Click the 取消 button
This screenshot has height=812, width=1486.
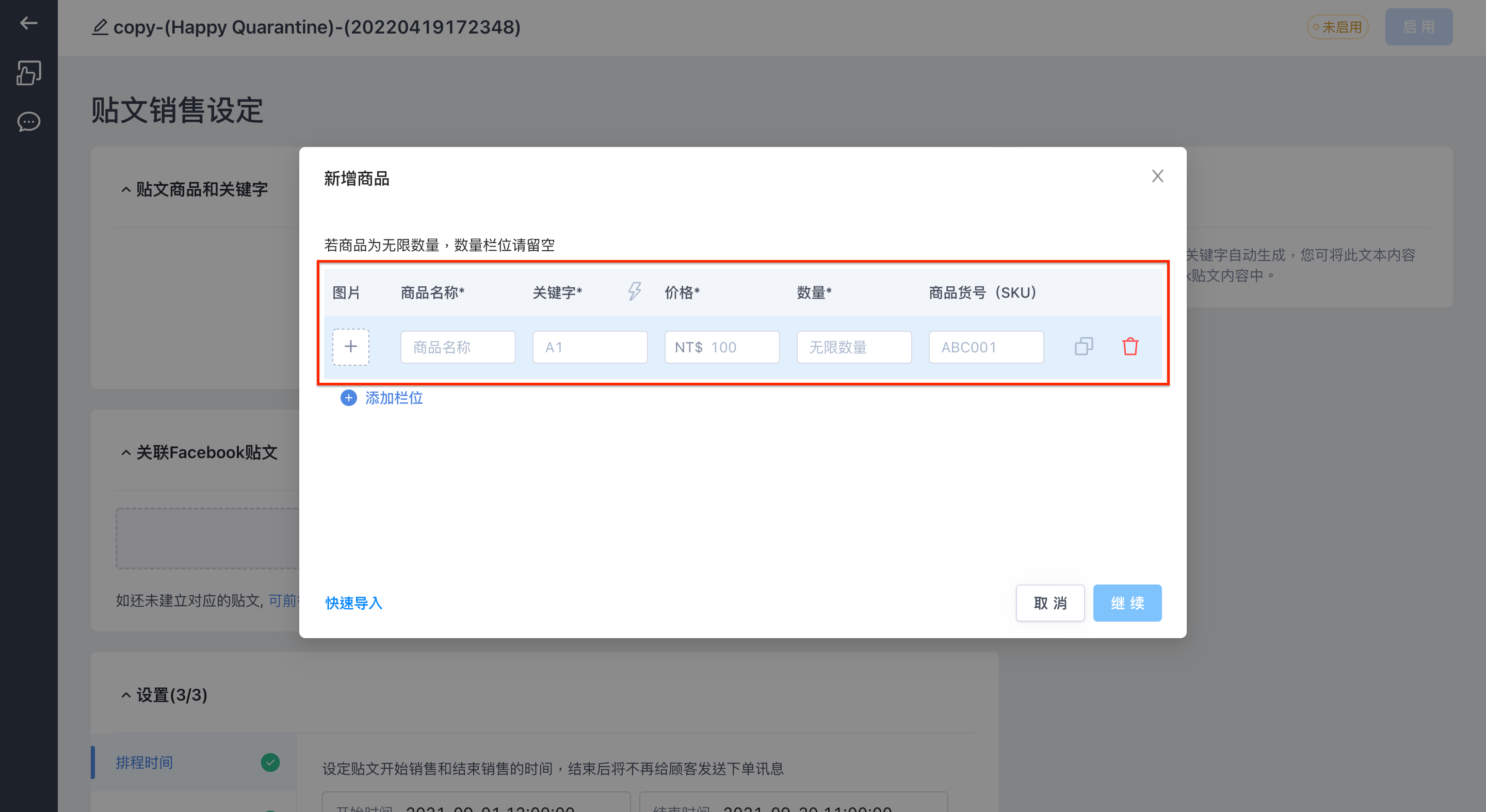(1050, 603)
